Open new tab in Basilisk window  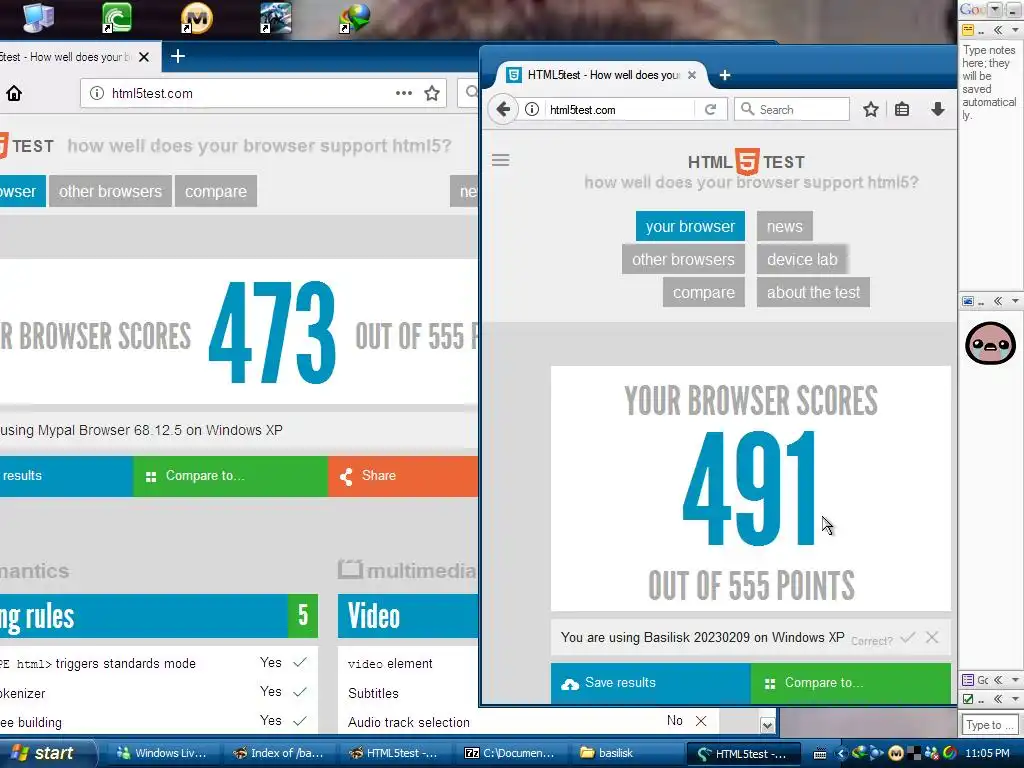pos(725,75)
